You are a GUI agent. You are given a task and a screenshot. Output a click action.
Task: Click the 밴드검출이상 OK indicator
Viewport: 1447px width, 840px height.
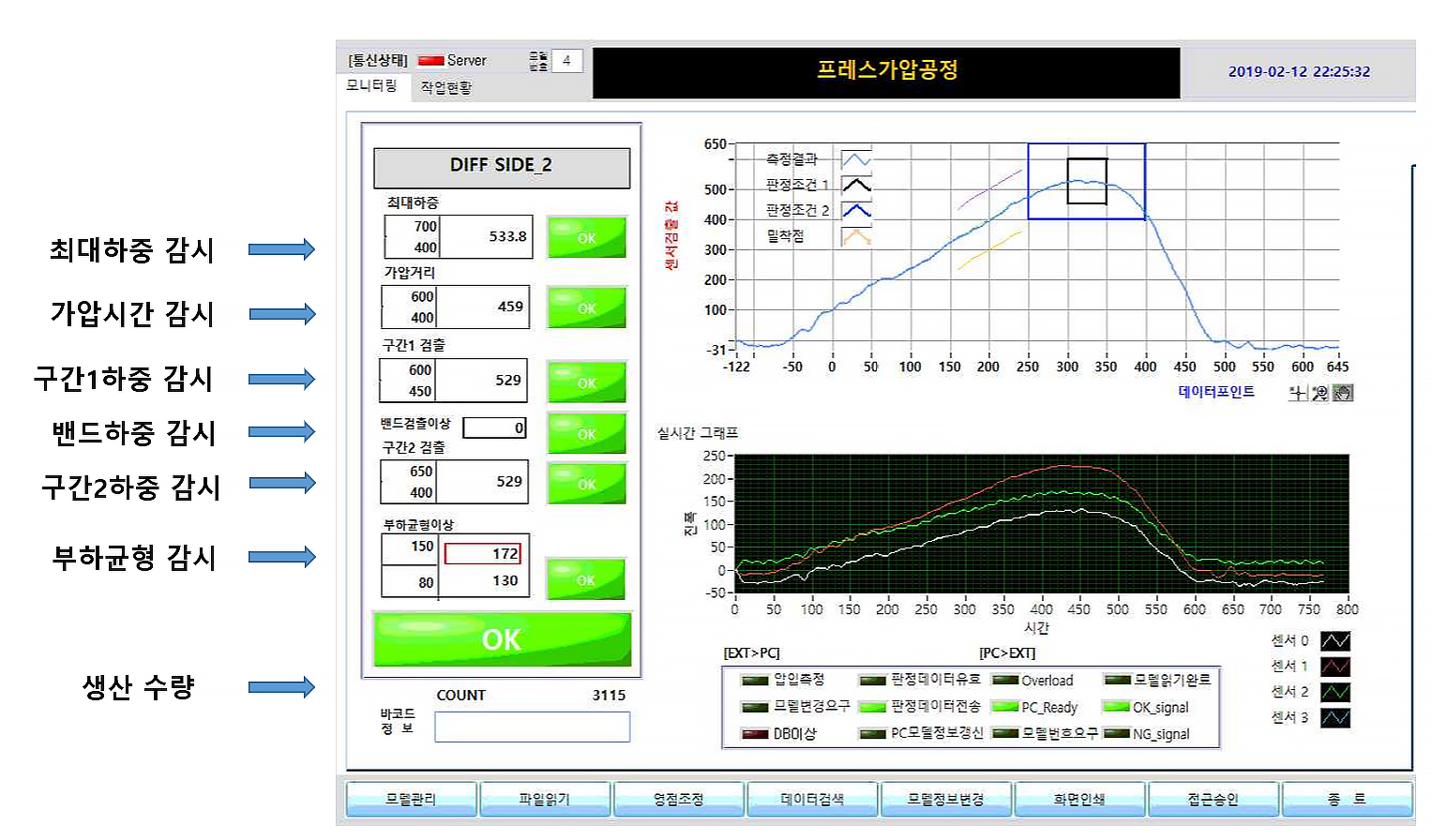pyautogui.click(x=587, y=433)
